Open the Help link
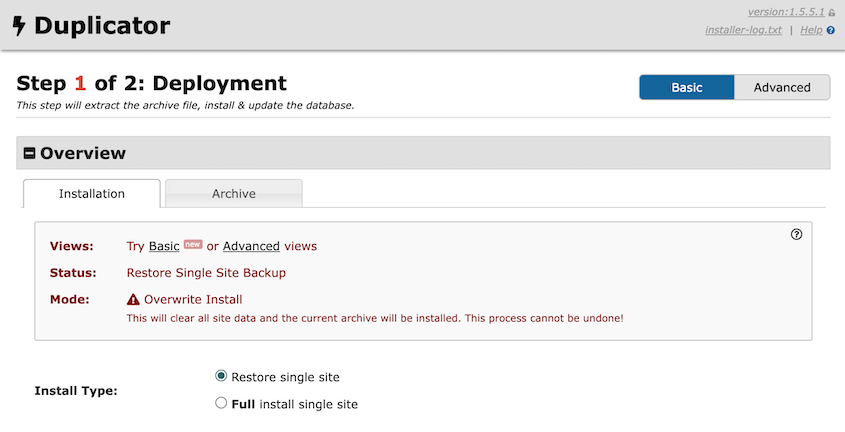 click(x=811, y=30)
